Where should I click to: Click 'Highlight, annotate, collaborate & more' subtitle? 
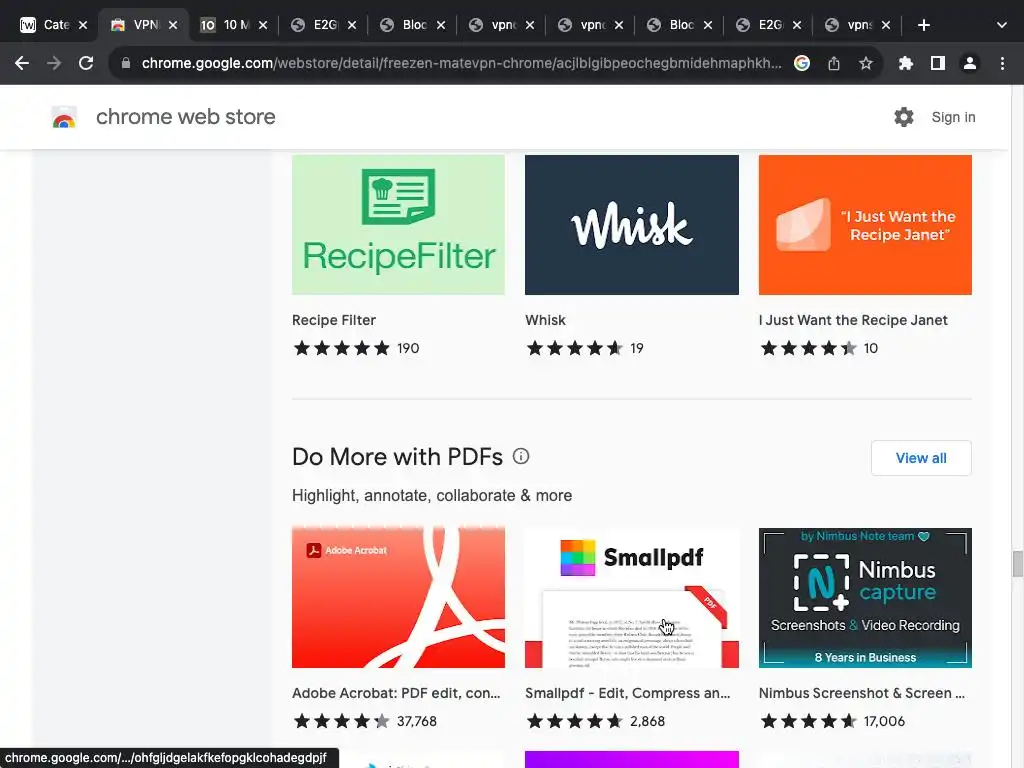click(432, 496)
